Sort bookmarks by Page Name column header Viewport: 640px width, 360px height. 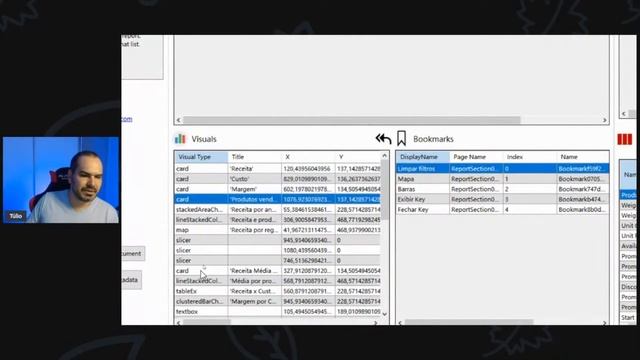click(476, 157)
